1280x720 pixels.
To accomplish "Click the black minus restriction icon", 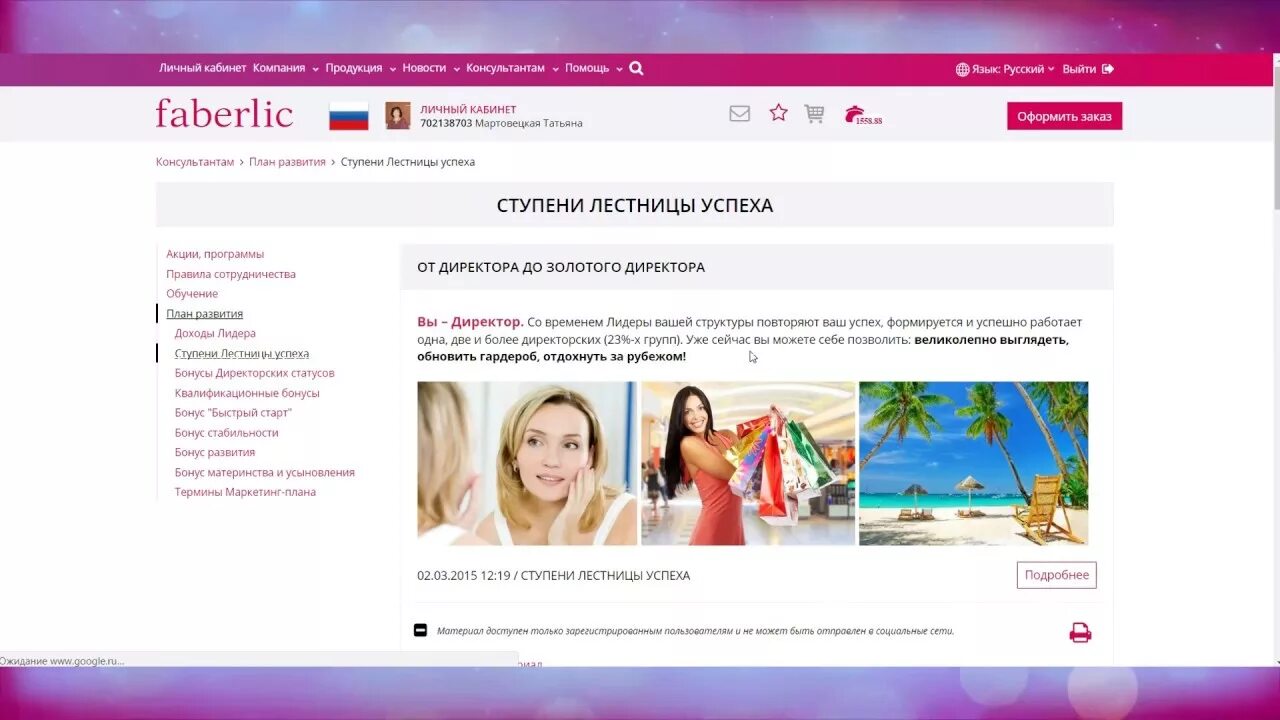I will click(420, 630).
